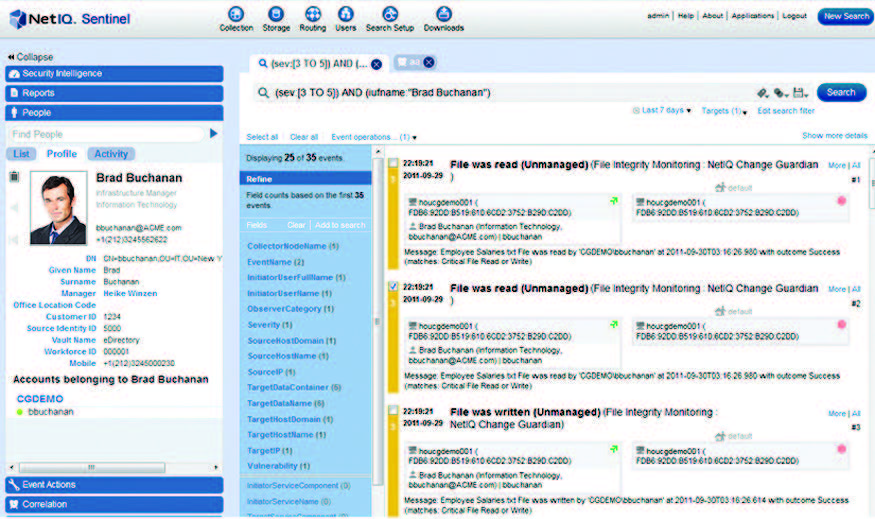Open manager Heike Winzen link
Viewport: 875px width, 519px height.
pos(130,294)
